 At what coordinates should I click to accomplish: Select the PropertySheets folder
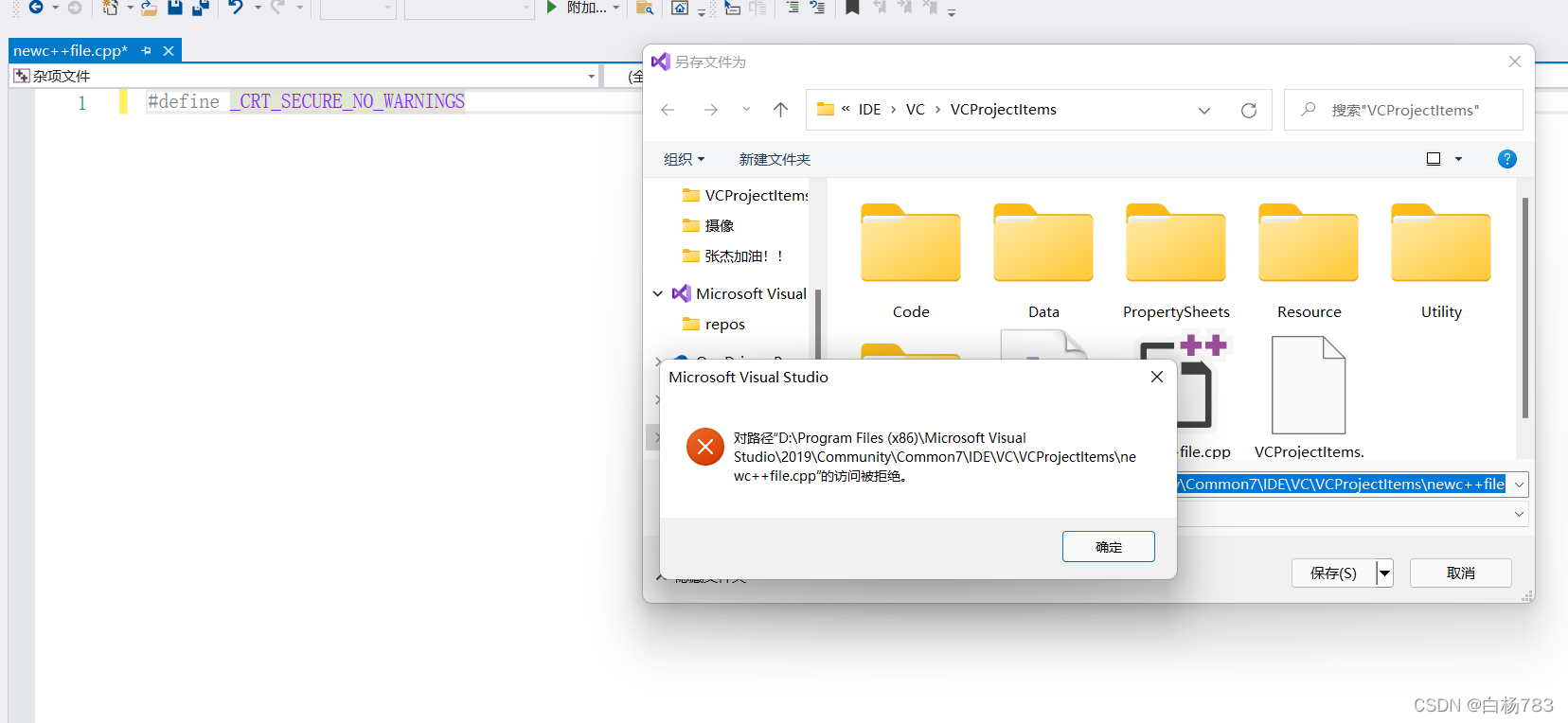(x=1176, y=261)
